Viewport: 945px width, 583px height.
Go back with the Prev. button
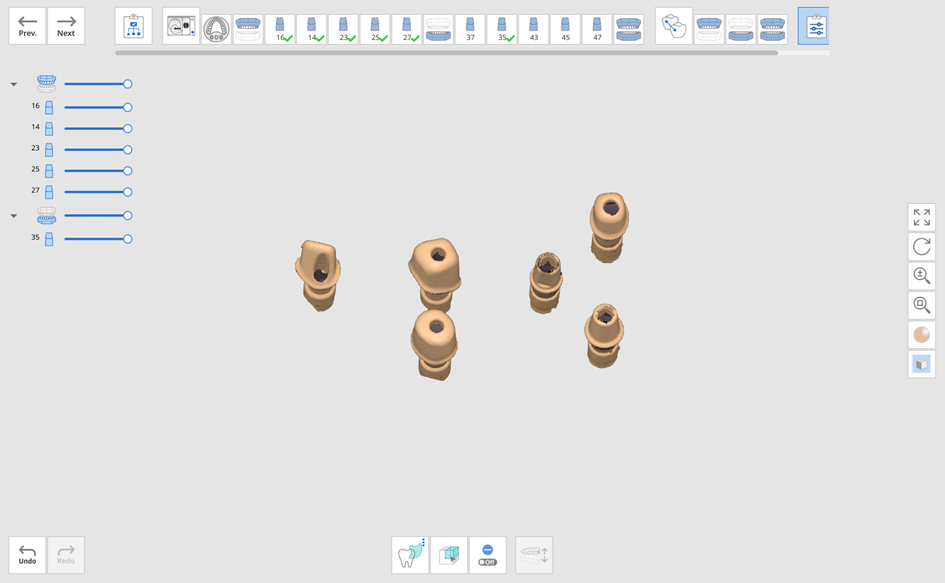pos(27,26)
